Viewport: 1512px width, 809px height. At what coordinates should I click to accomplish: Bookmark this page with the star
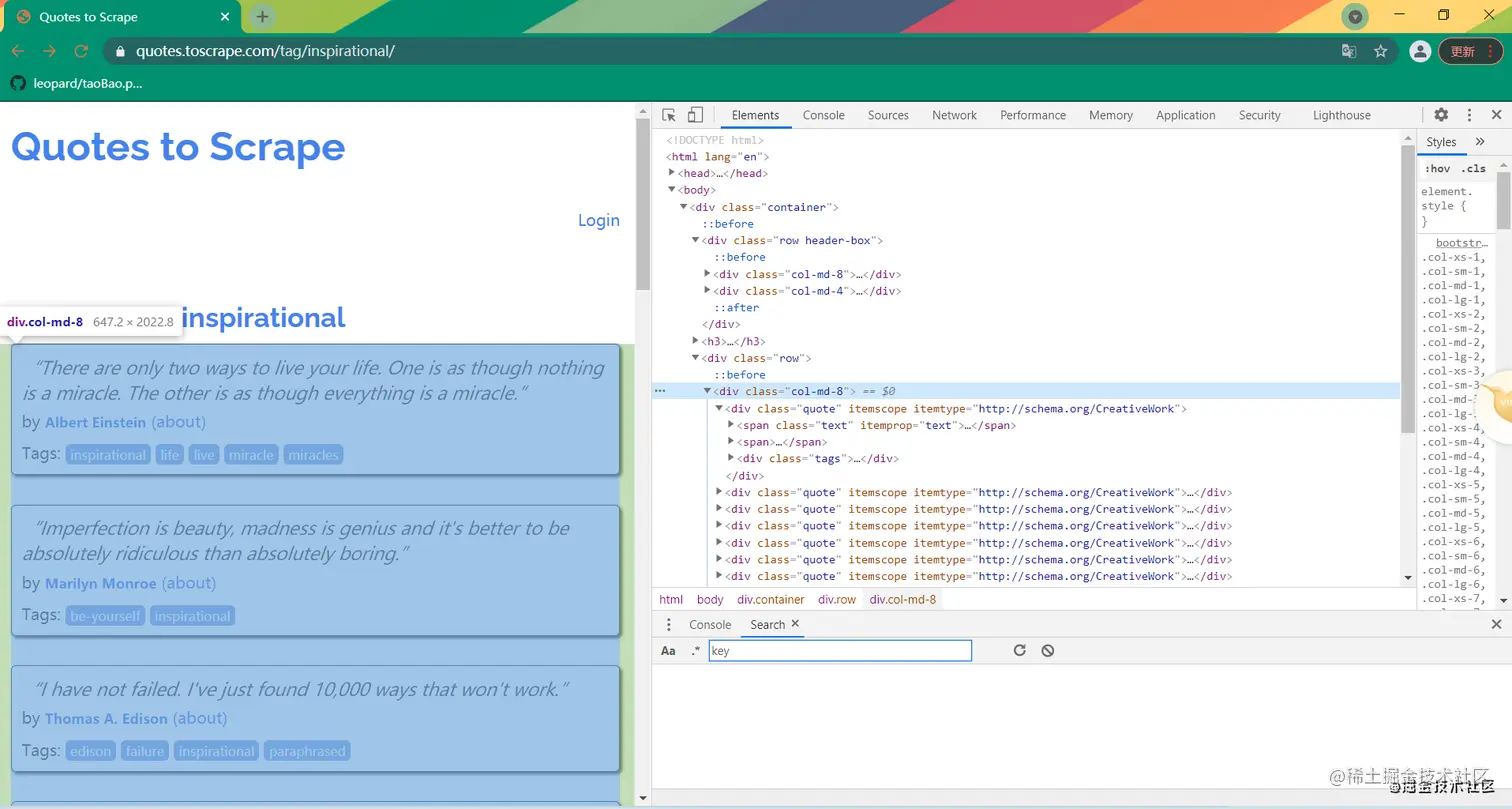[x=1381, y=51]
